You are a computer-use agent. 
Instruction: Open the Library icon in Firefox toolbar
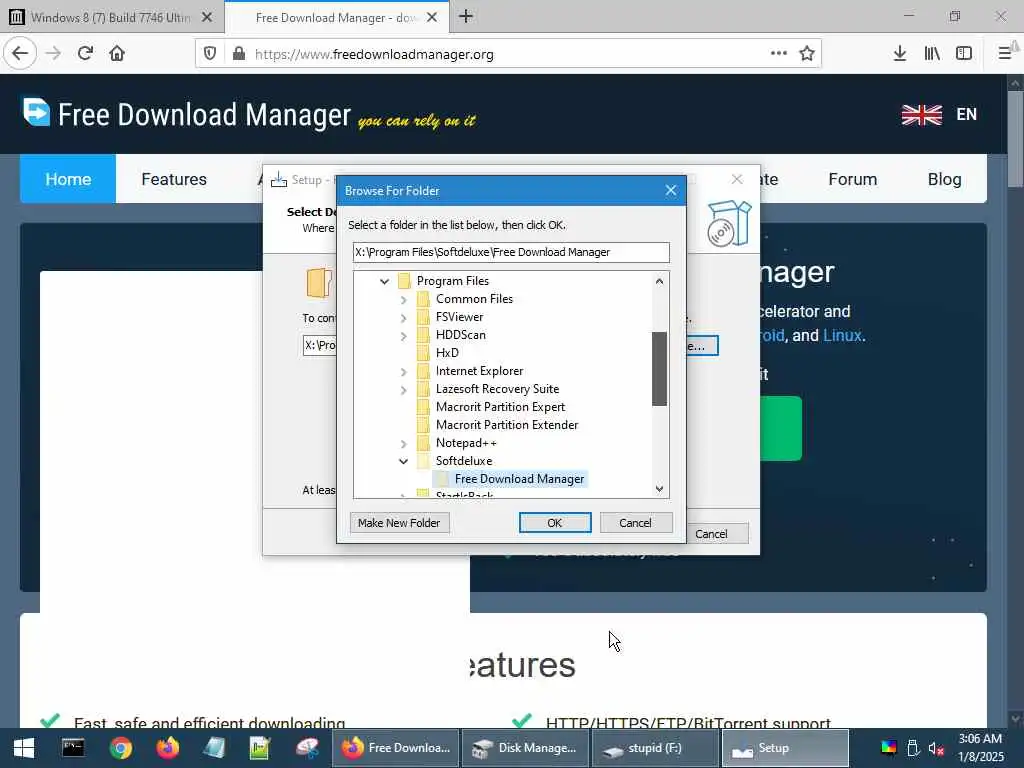coord(932,54)
